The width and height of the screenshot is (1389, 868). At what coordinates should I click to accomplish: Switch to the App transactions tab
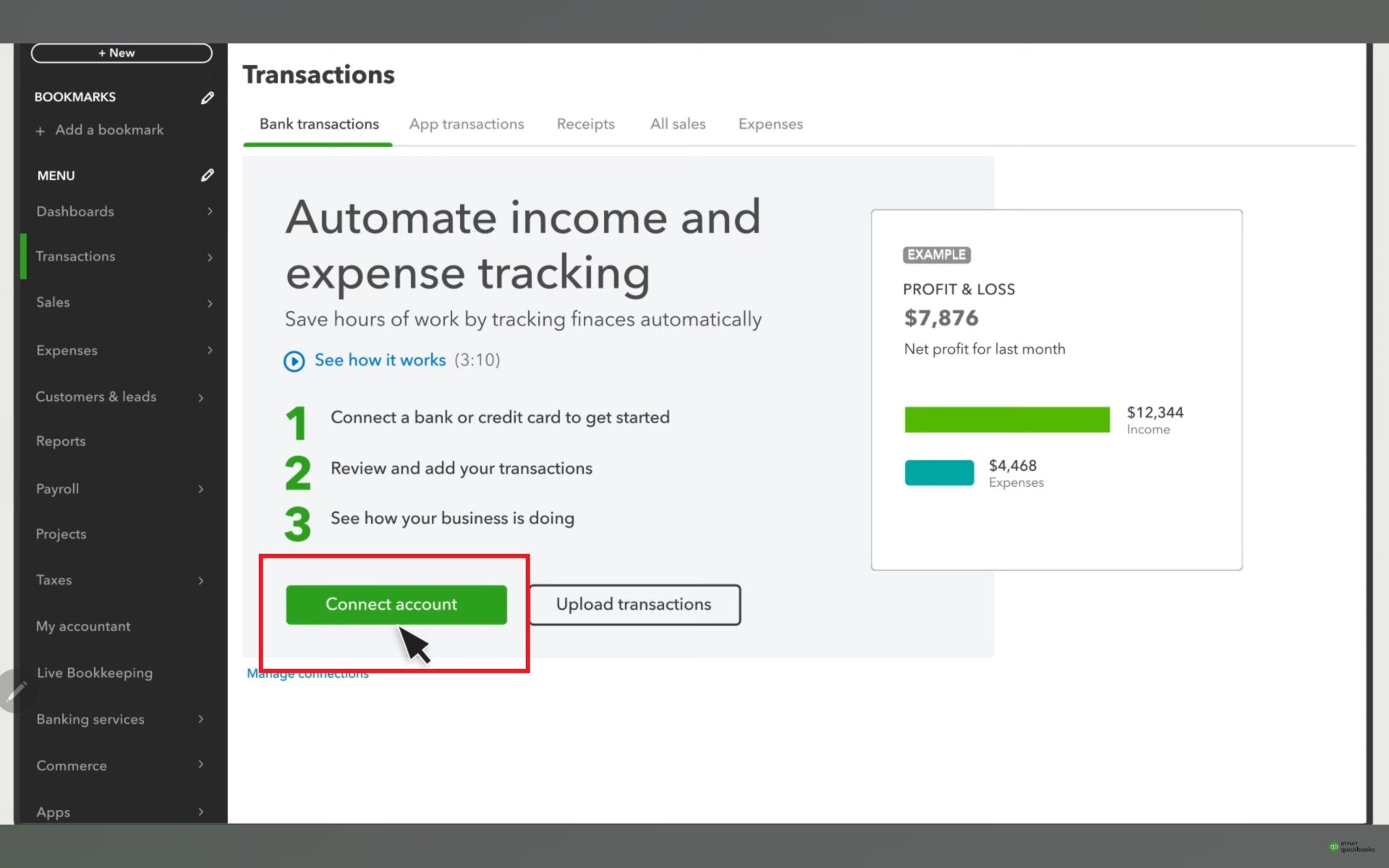coord(466,124)
